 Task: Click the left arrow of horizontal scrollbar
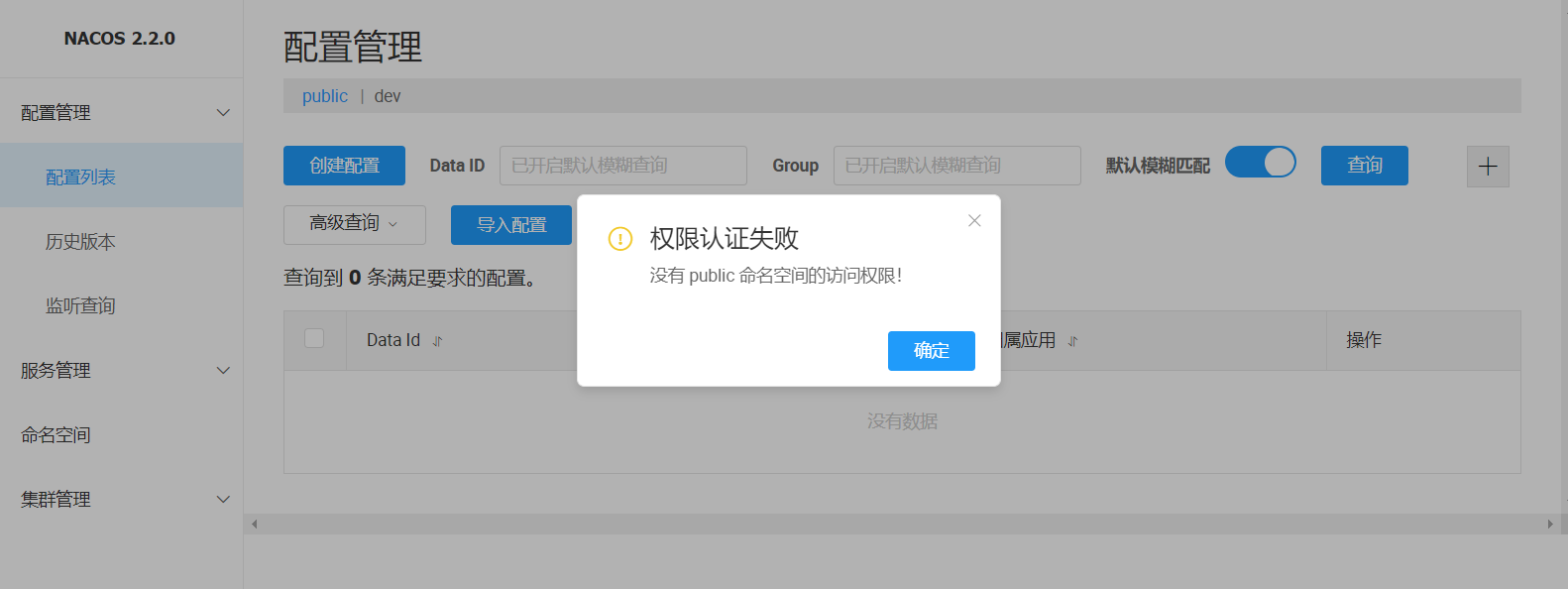255,524
